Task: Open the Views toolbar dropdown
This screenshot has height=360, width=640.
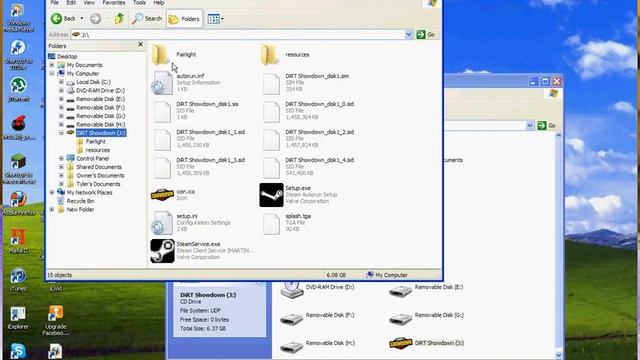Action: tap(215, 19)
